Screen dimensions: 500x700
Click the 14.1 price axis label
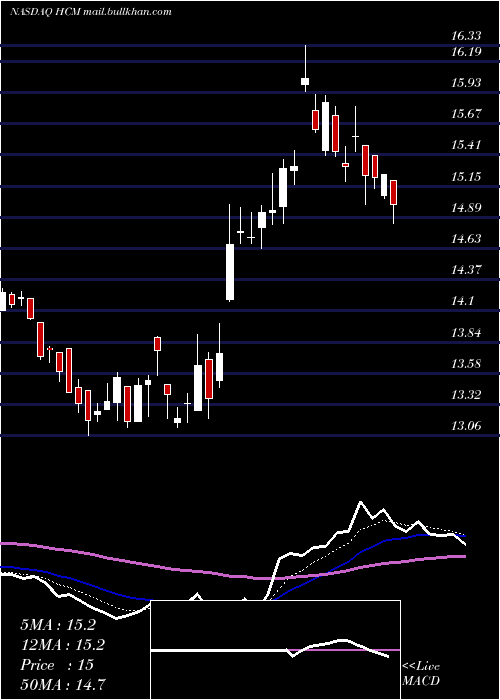pyautogui.click(x=462, y=301)
